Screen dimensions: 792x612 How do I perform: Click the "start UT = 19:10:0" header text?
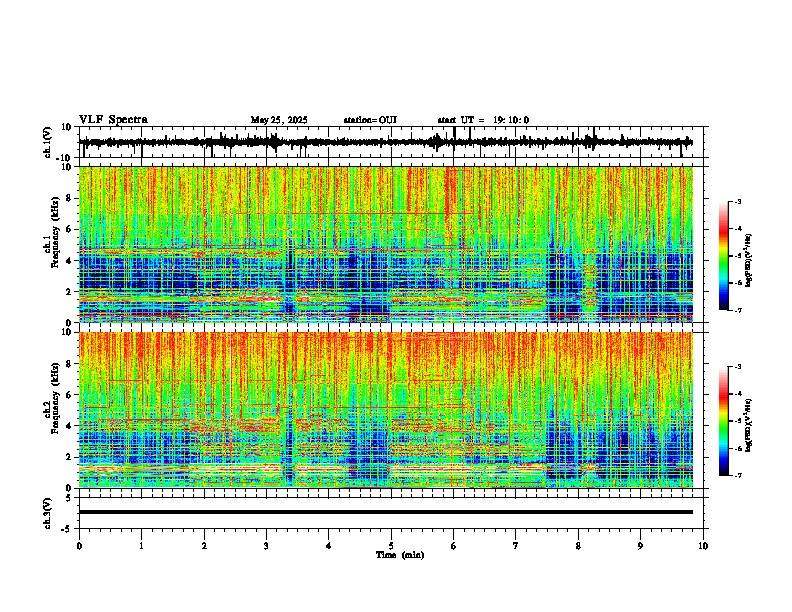point(483,120)
